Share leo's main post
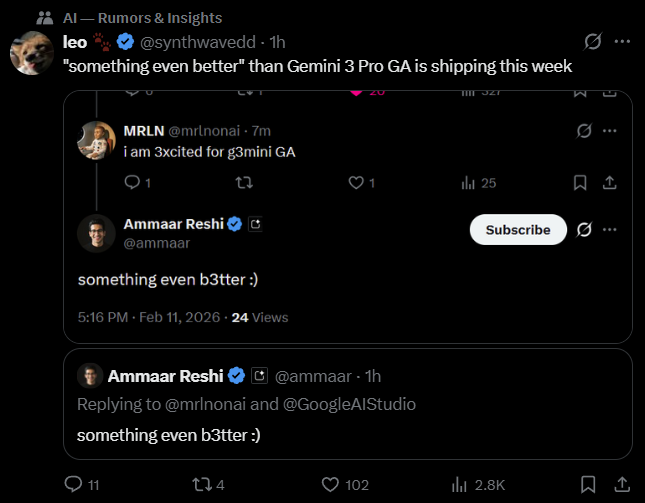This screenshot has width=645, height=503. [x=621, y=484]
